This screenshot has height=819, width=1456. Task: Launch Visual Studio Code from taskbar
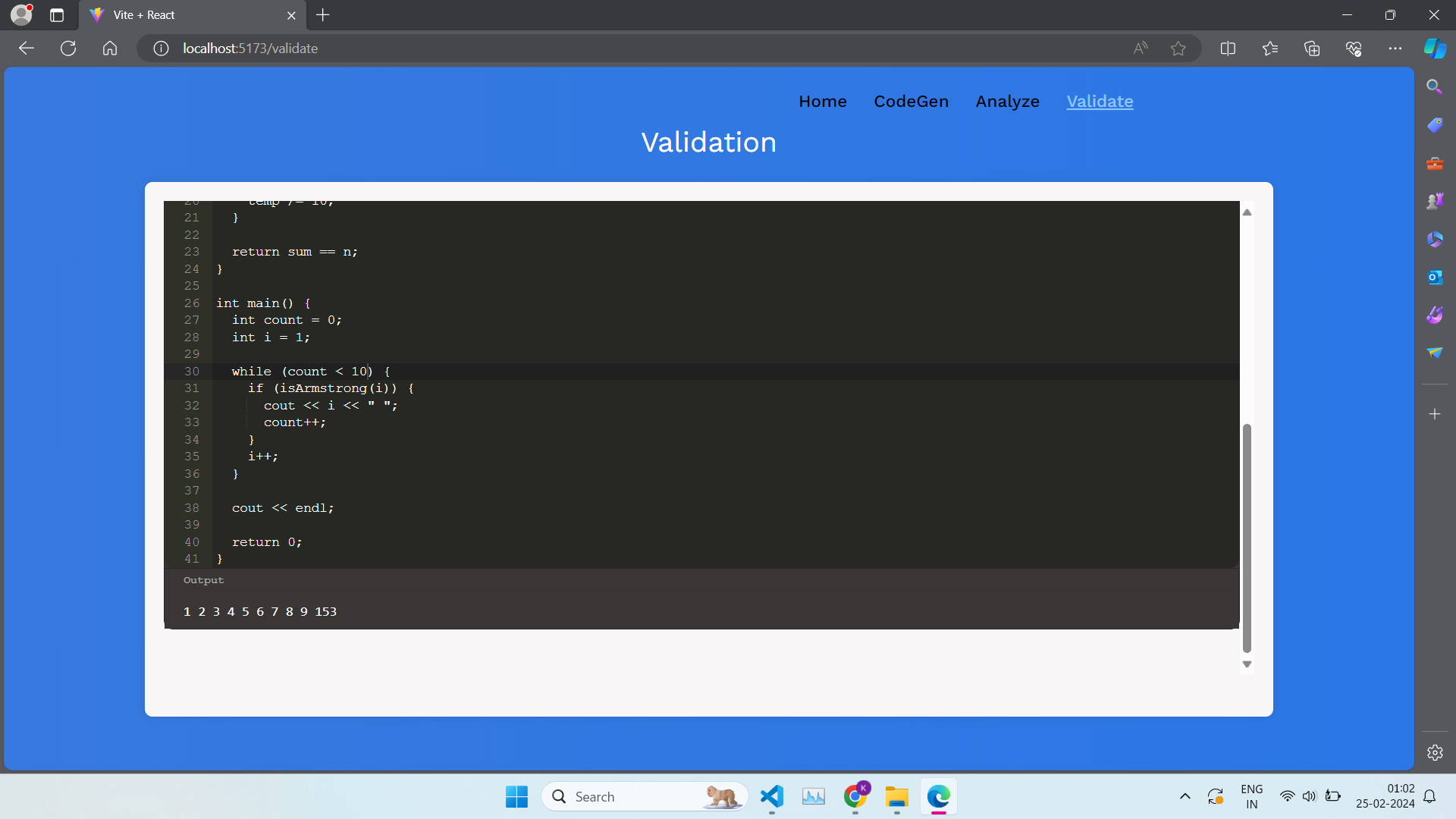point(771,796)
